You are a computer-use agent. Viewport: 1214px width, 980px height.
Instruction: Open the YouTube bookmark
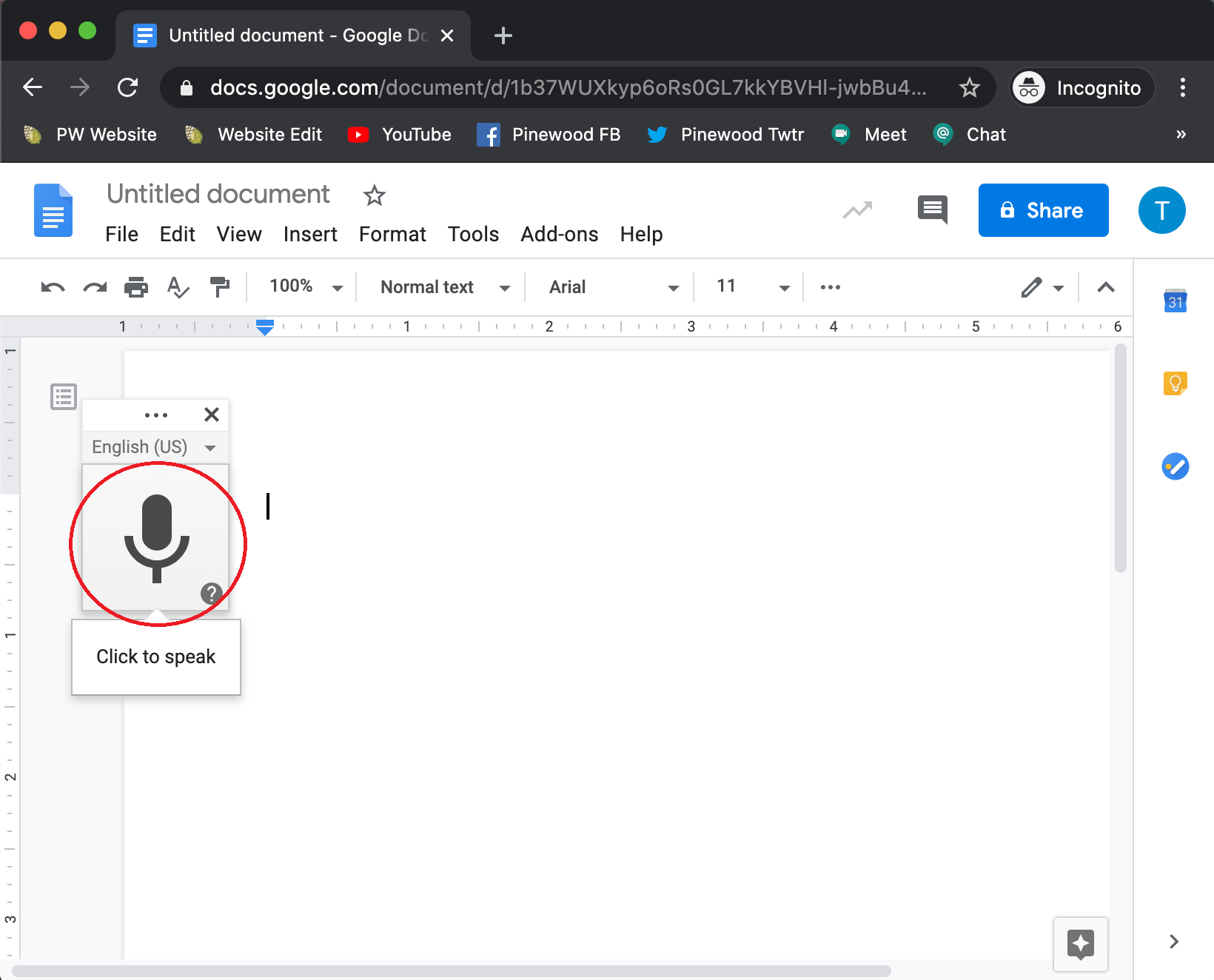tap(399, 135)
